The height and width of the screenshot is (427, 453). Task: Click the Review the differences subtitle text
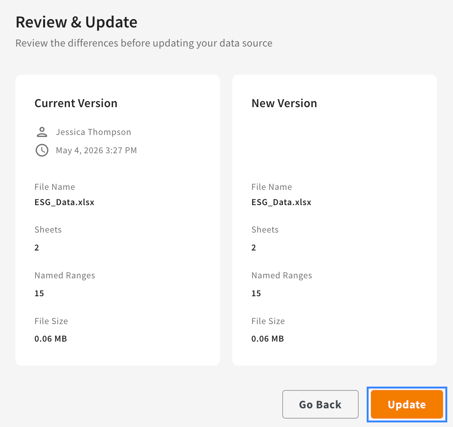pos(144,43)
